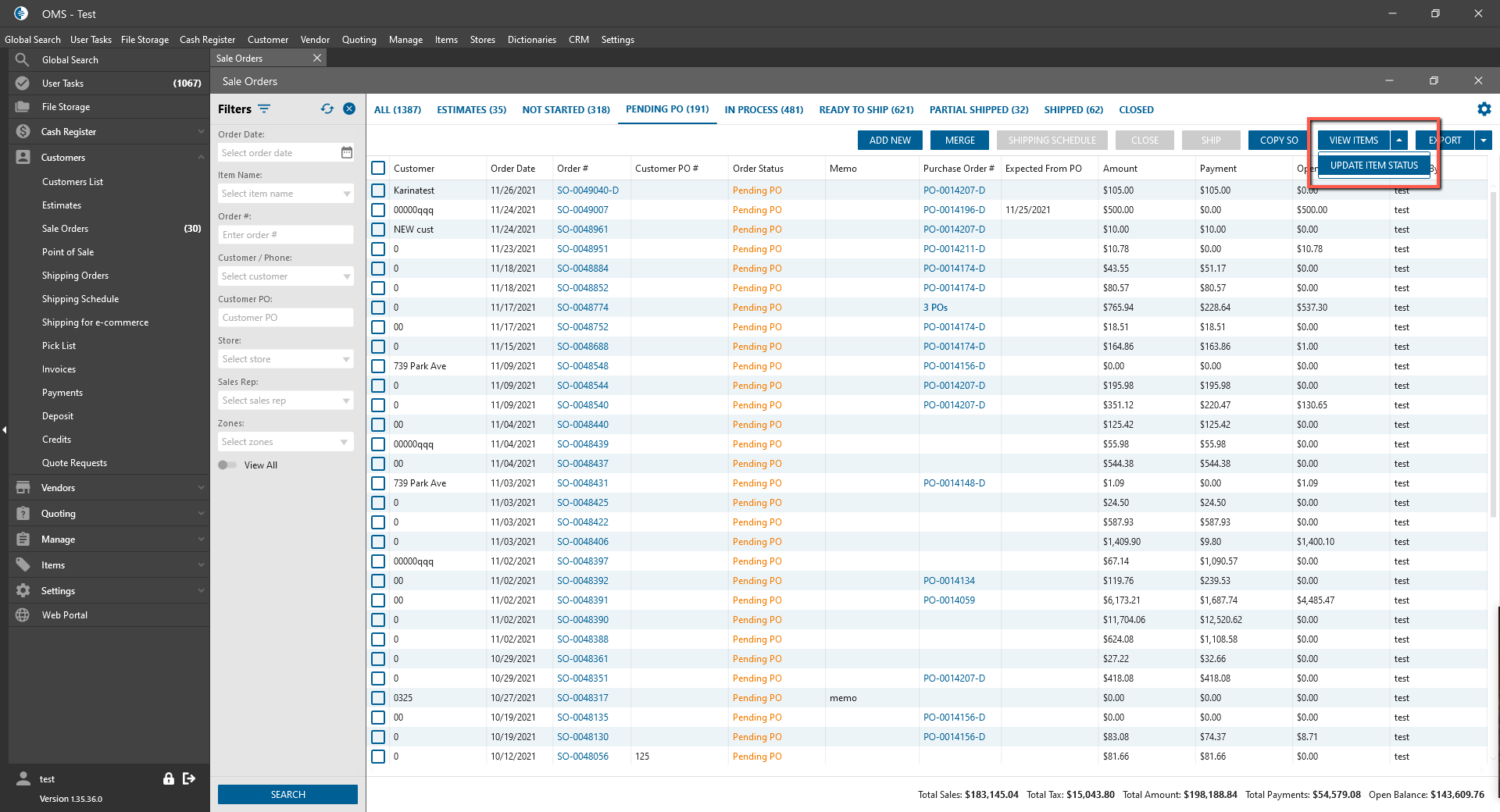Viewport: 1500px width, 812px height.
Task: Open Web Portal globe icon
Action: pos(23,615)
